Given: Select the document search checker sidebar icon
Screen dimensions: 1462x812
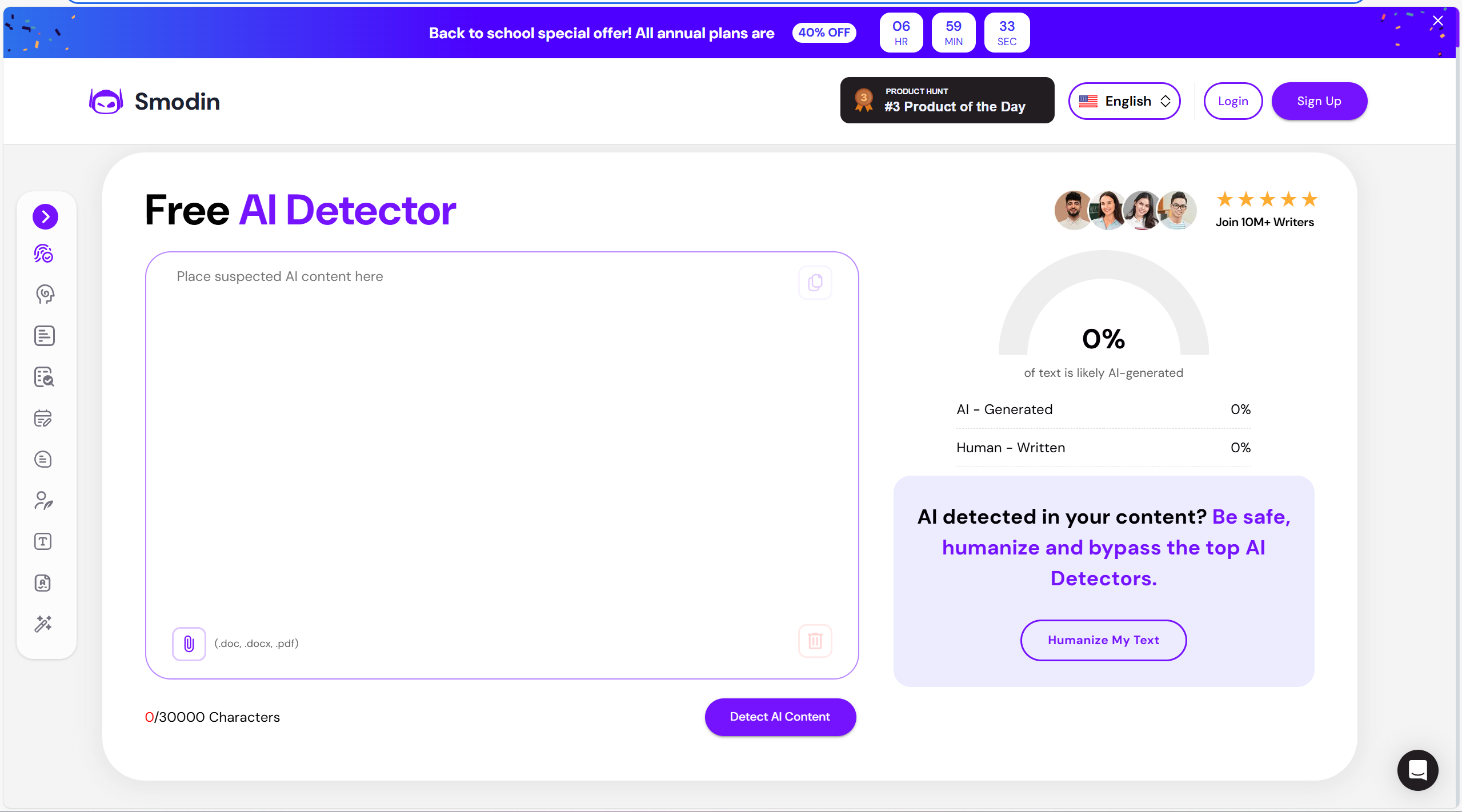Looking at the screenshot, I should click(44, 377).
